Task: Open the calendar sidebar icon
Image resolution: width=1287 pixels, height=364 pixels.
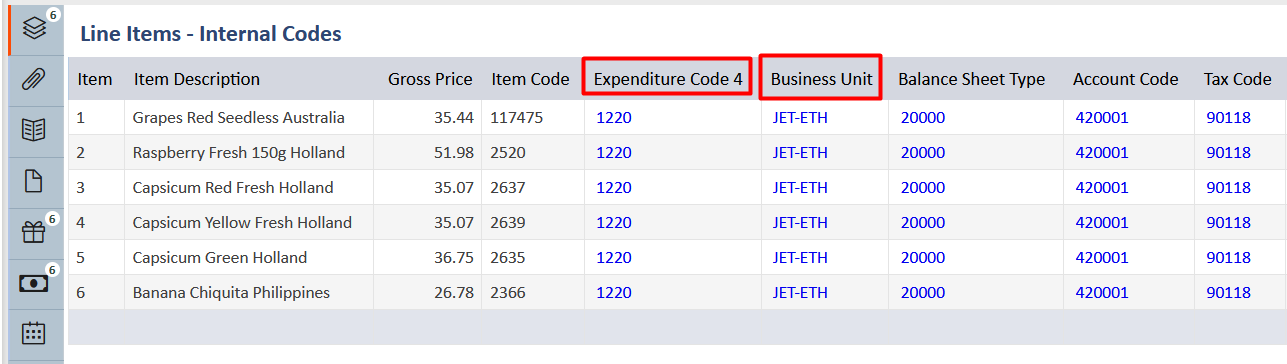Action: click(x=35, y=333)
